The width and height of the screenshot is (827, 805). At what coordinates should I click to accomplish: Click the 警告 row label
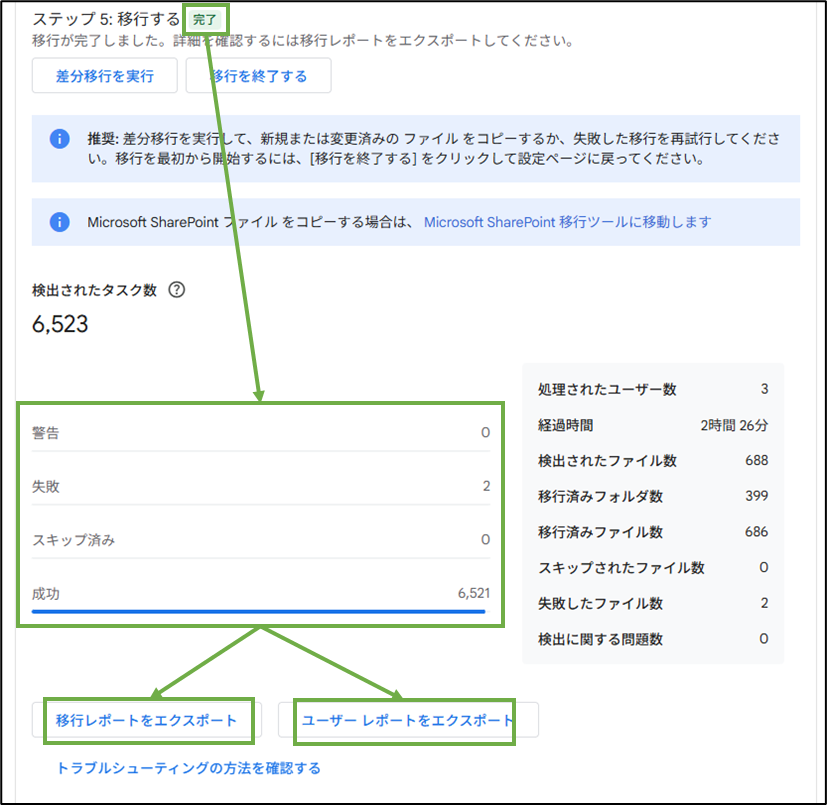click(45, 433)
